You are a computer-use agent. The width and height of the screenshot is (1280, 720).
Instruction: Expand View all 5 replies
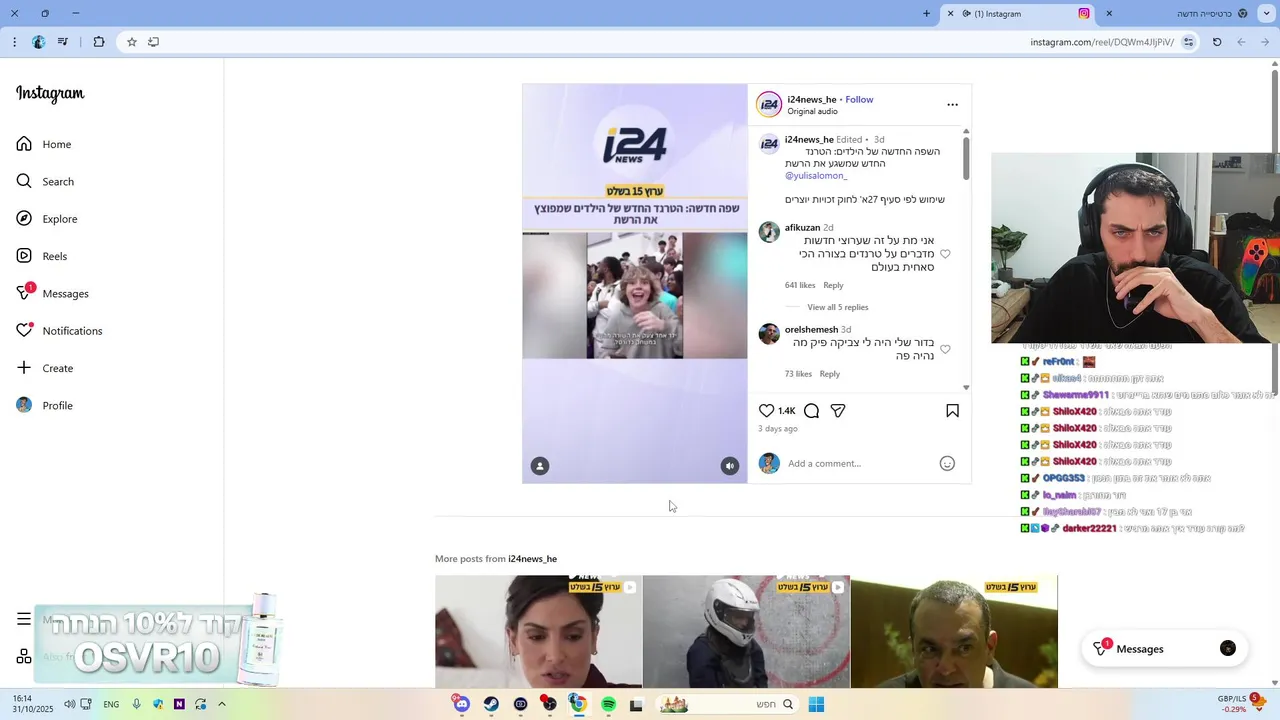[x=838, y=307]
